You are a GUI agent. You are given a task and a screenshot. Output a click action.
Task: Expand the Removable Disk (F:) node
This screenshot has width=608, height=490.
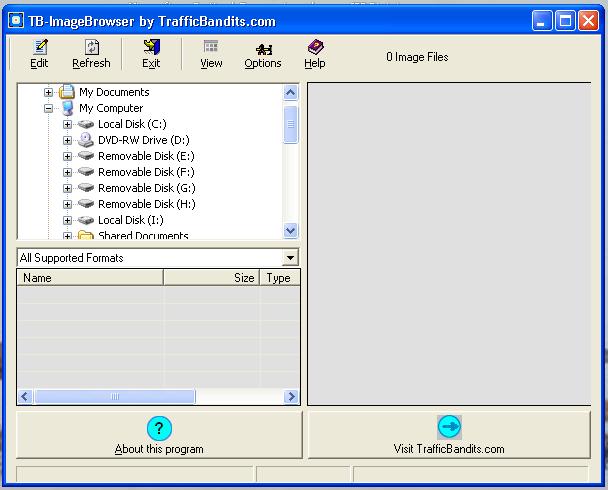click(x=67, y=172)
